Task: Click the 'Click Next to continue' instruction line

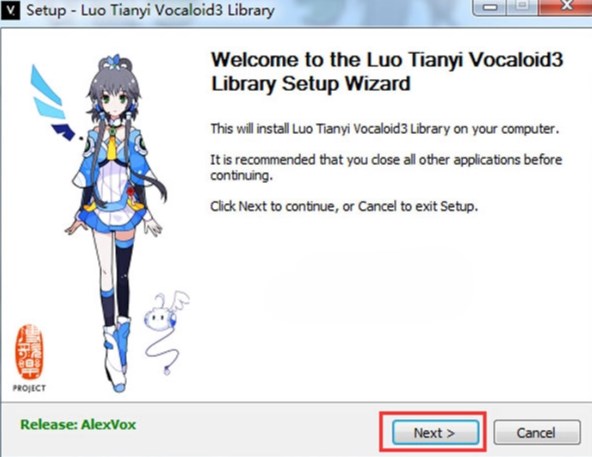Action: 344,206
